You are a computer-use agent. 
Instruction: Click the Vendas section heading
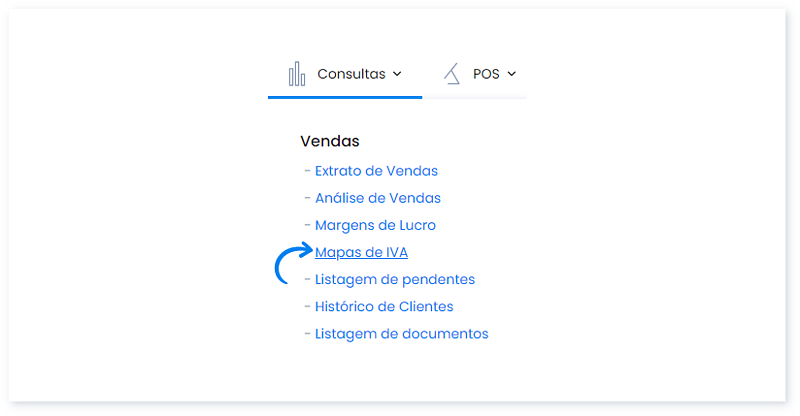coord(329,141)
